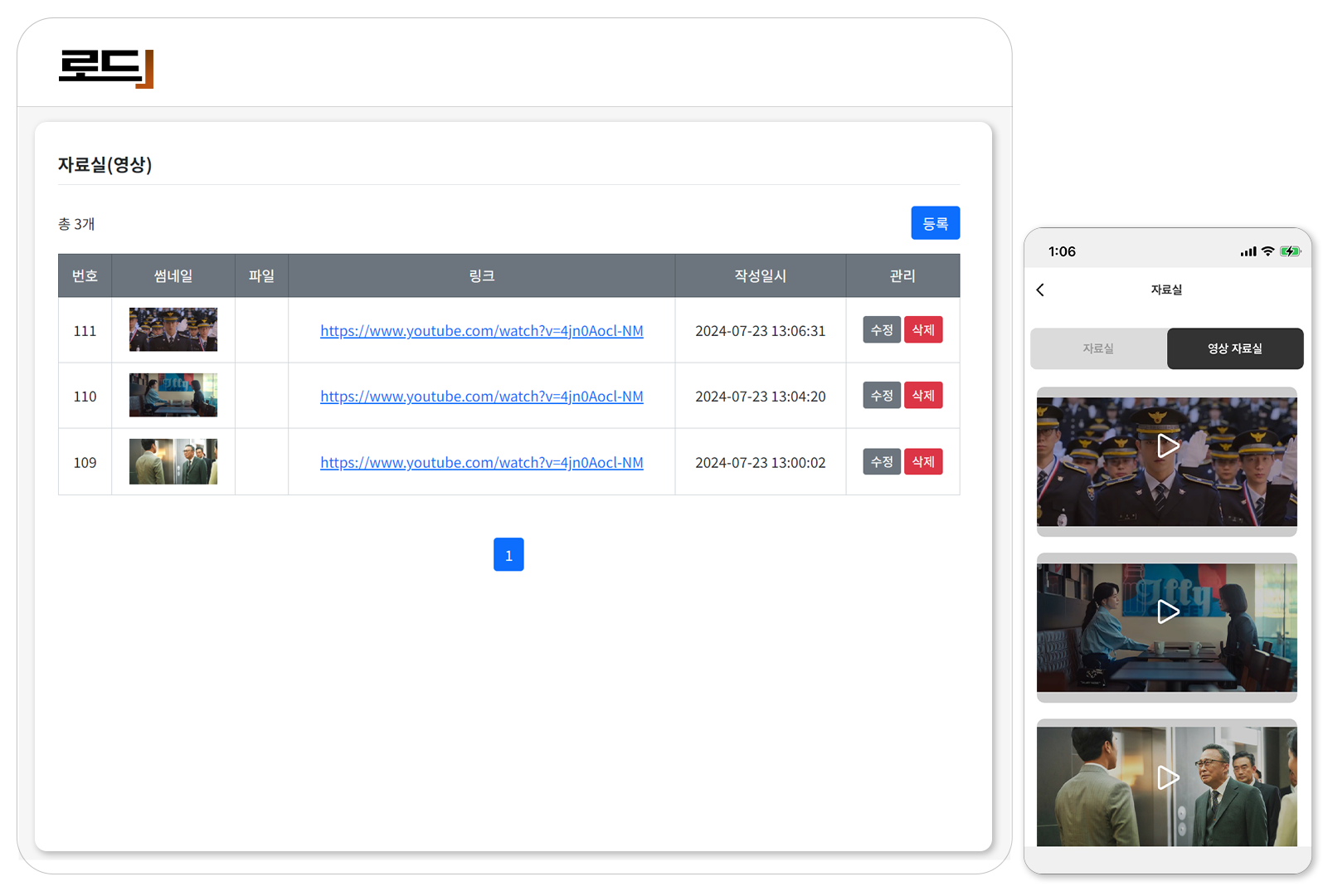Click the 총 3개 count text
The width and height of the screenshot is (1333, 896).
[76, 224]
